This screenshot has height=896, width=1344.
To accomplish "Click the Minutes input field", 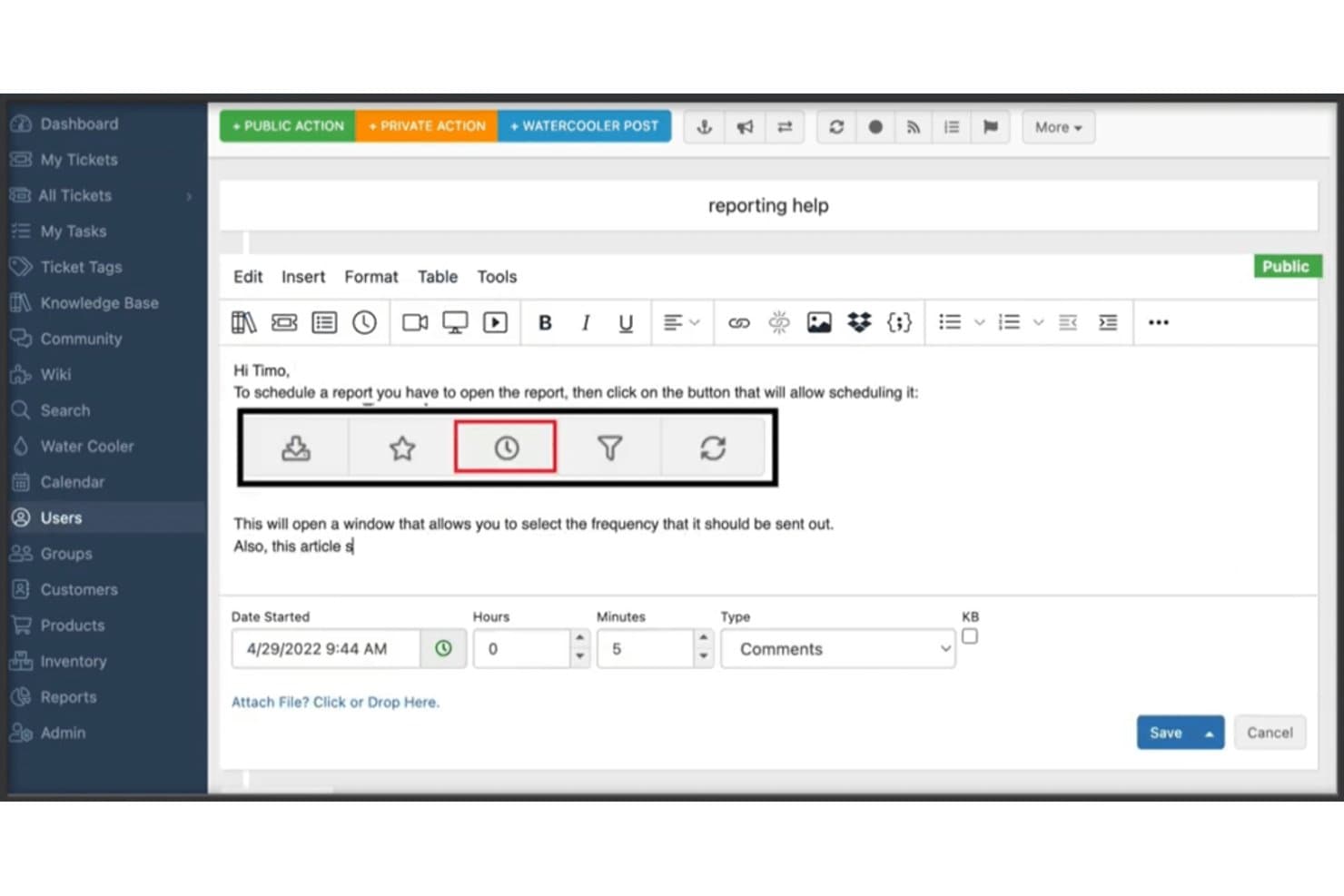I will (x=646, y=649).
